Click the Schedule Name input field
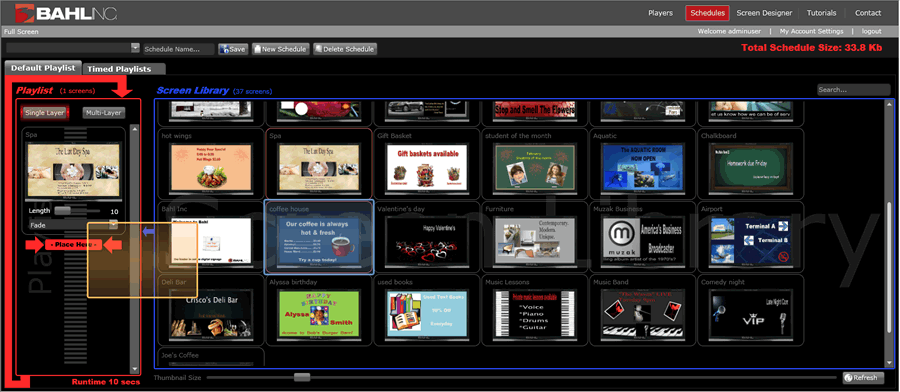Image resolution: width=900 pixels, height=392 pixels. (179, 49)
